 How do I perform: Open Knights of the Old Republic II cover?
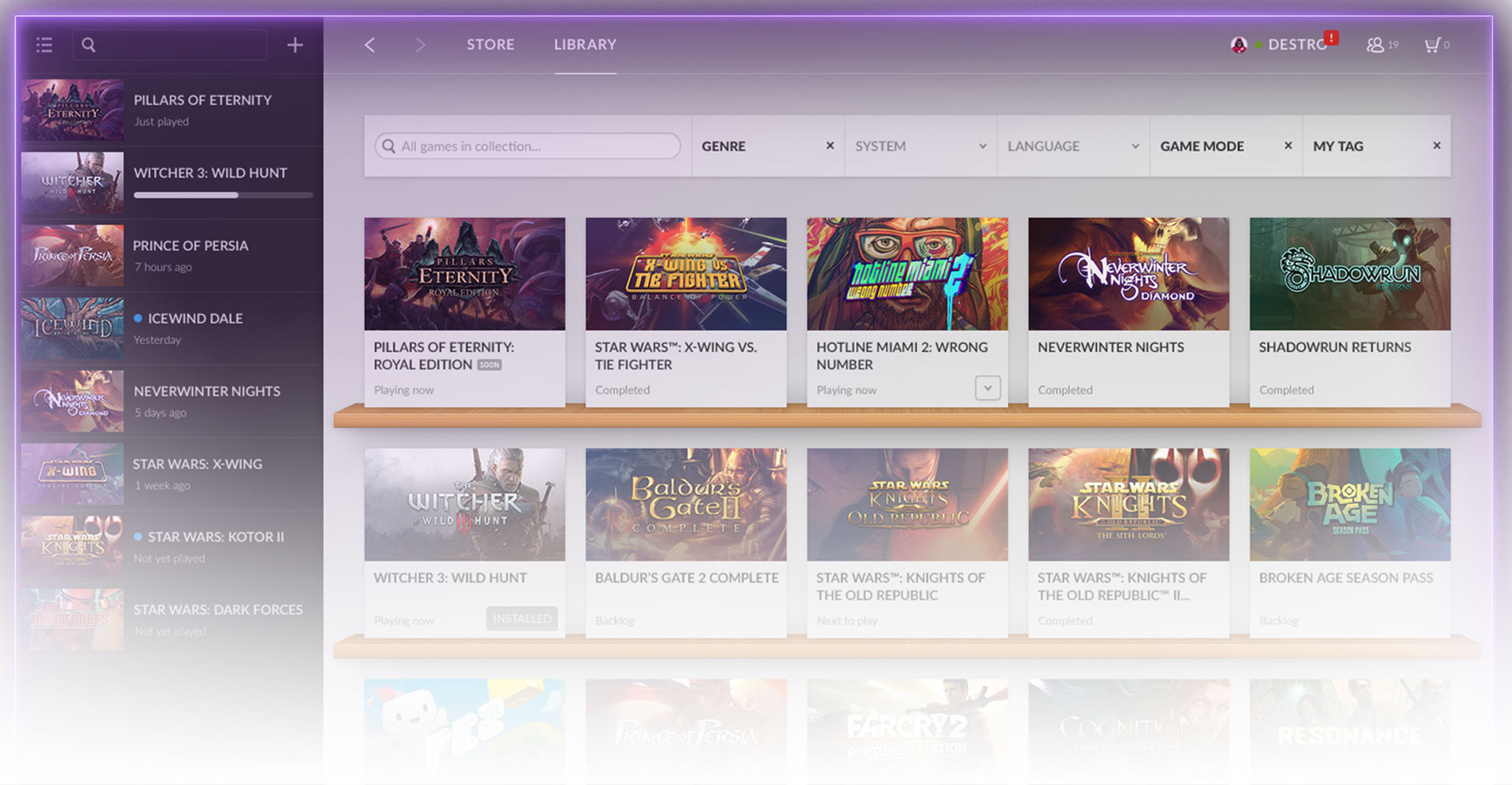(1128, 505)
